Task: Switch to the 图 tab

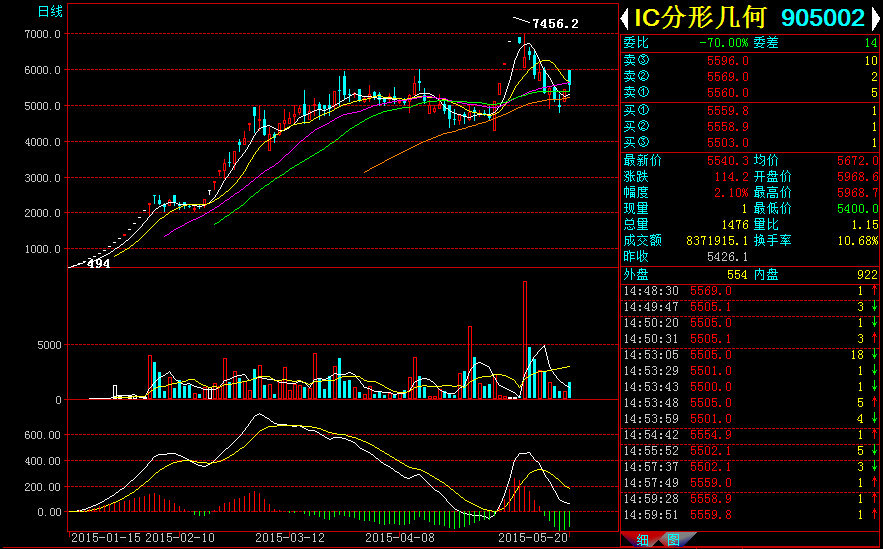Action: 674,541
